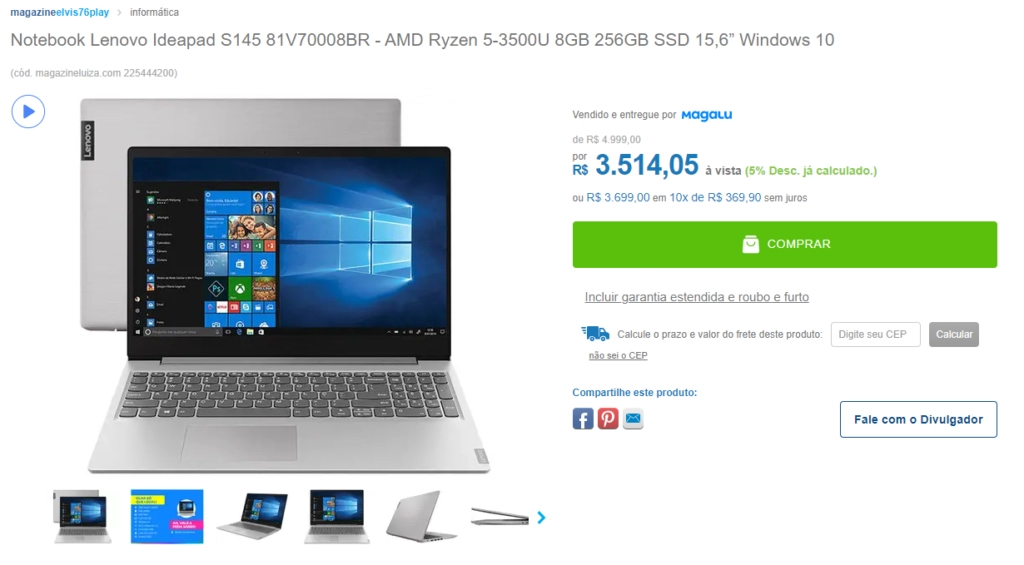Open Fale com o Divulgador
The image size is (1024, 565).
tap(918, 419)
